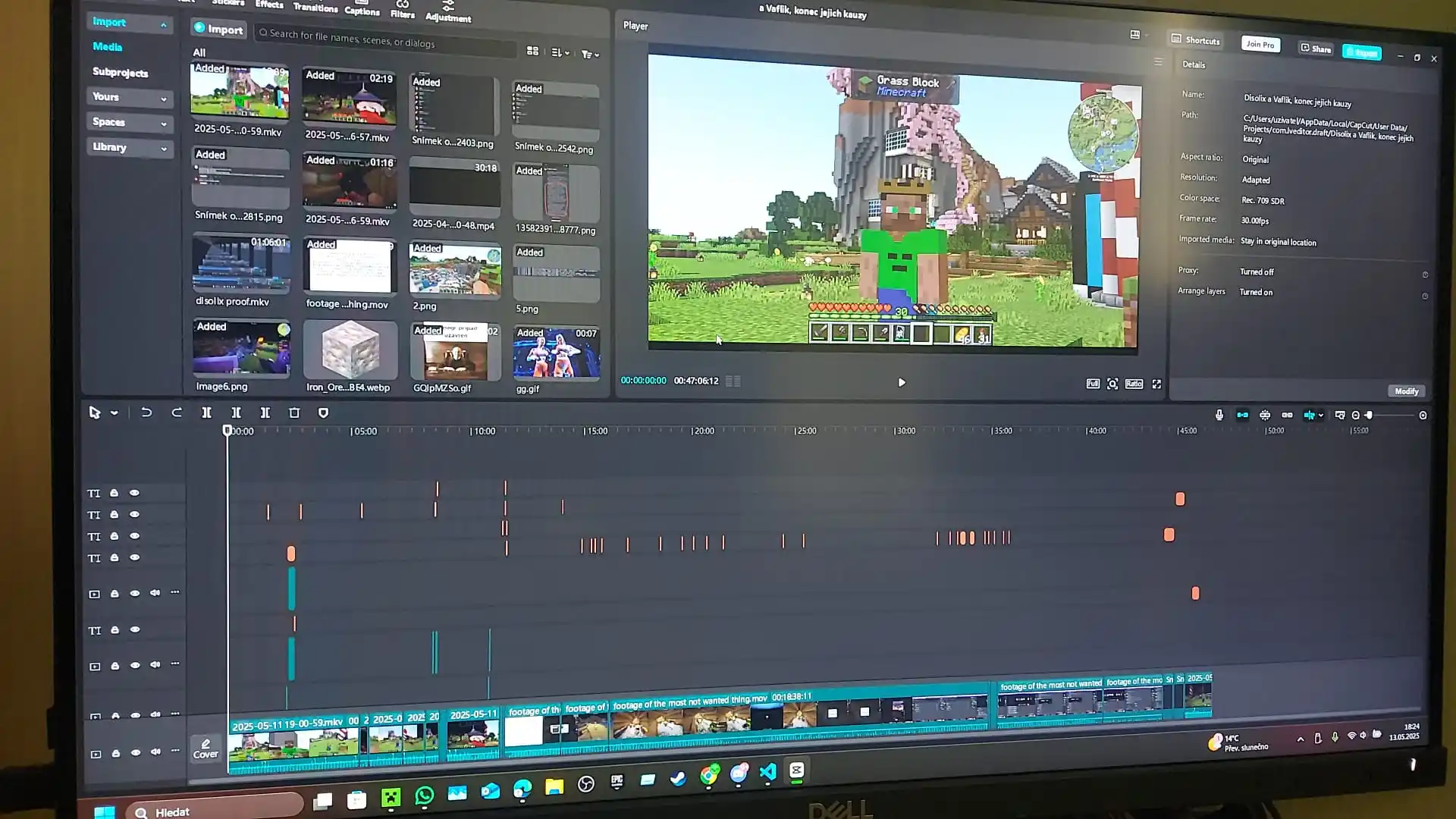Click the info icon next to Proxy
Screen dimensions: 1456x819
(1425, 275)
